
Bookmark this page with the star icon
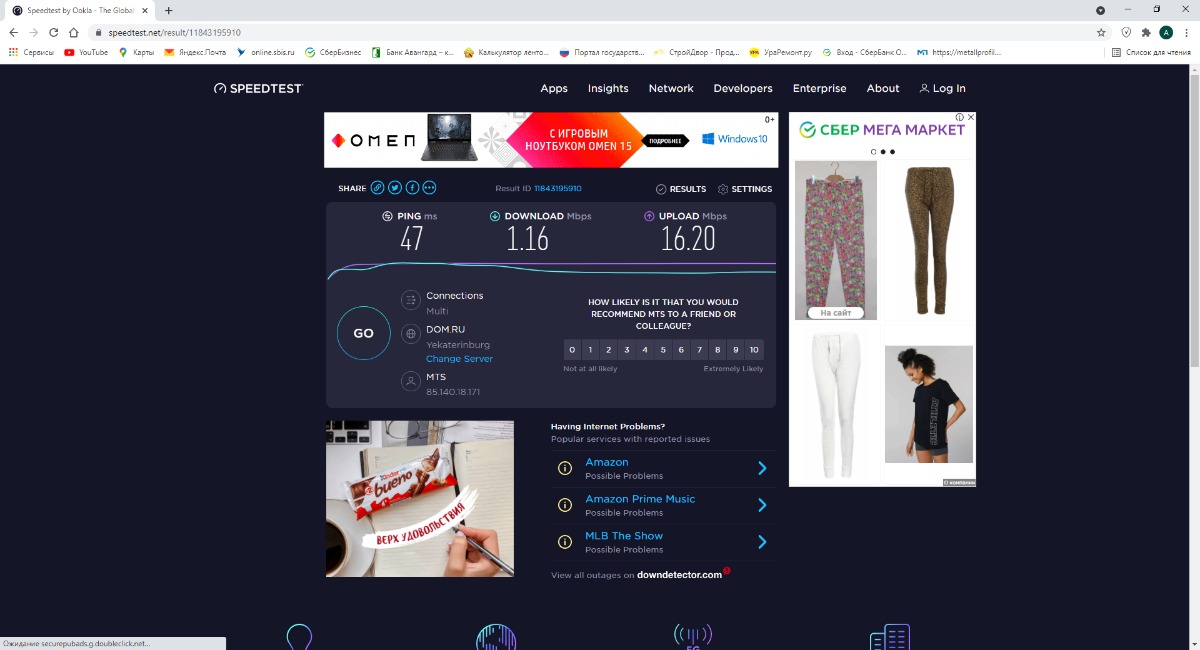[x=1101, y=32]
